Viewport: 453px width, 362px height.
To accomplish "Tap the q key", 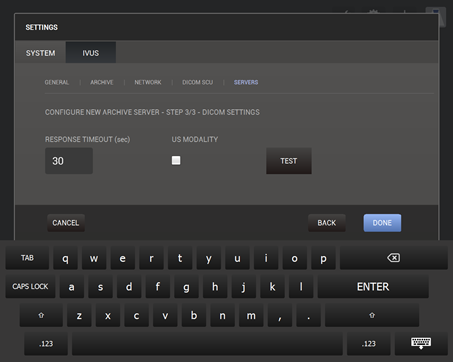I will click(65, 258).
